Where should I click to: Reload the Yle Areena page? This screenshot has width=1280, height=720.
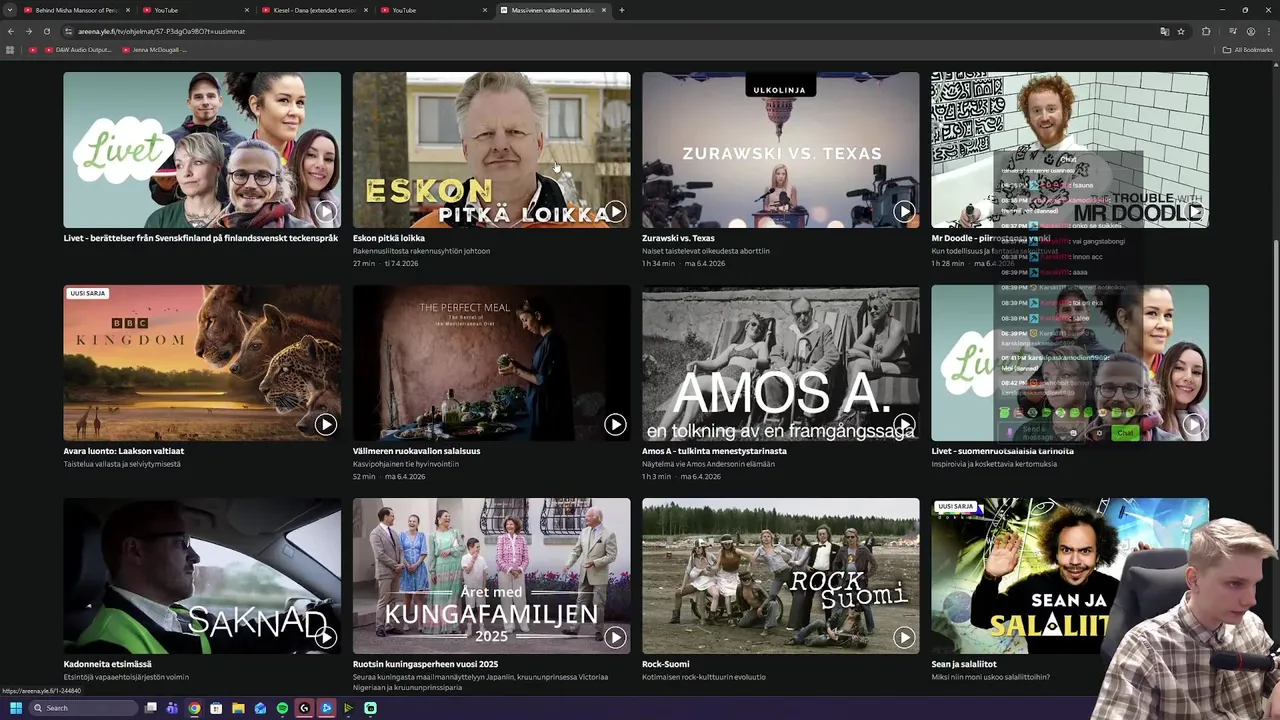tap(46, 31)
